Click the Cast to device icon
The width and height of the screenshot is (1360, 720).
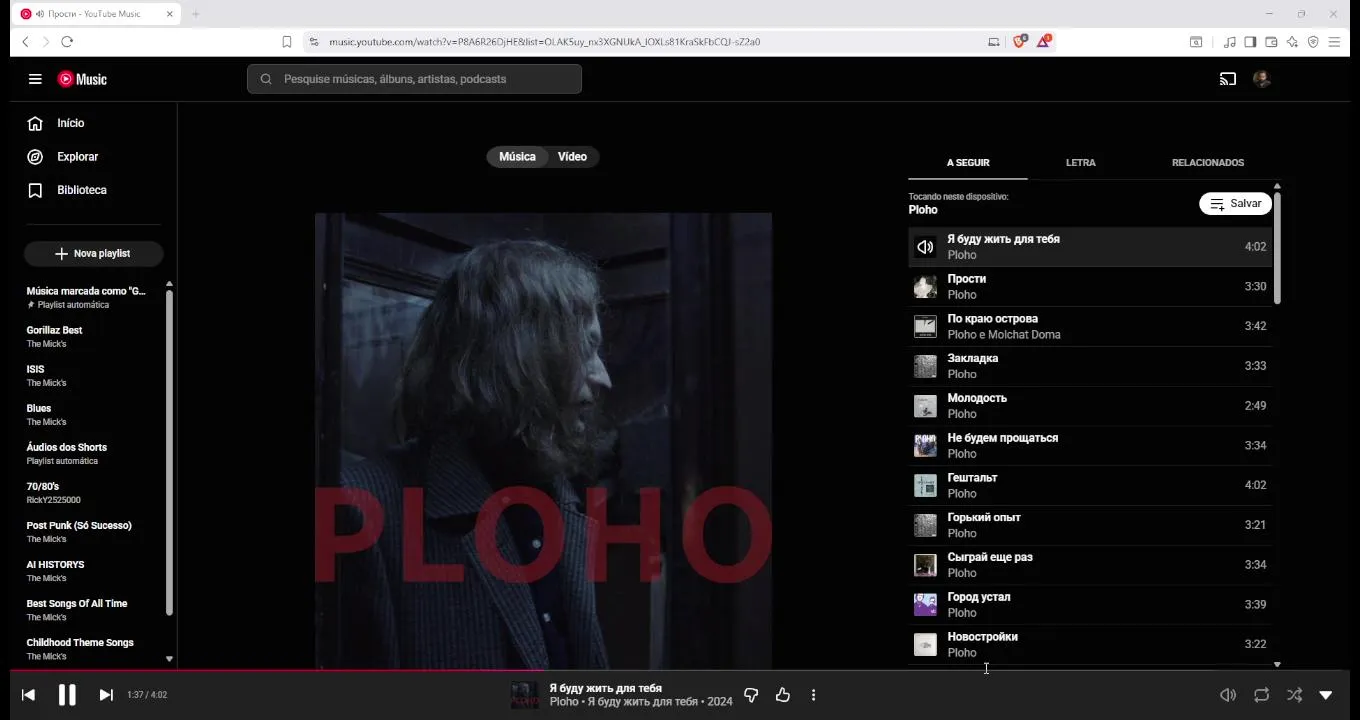1228,79
